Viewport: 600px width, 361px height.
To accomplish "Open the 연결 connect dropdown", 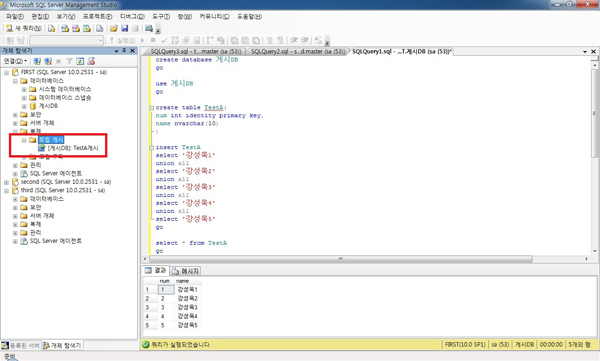I will (x=15, y=61).
